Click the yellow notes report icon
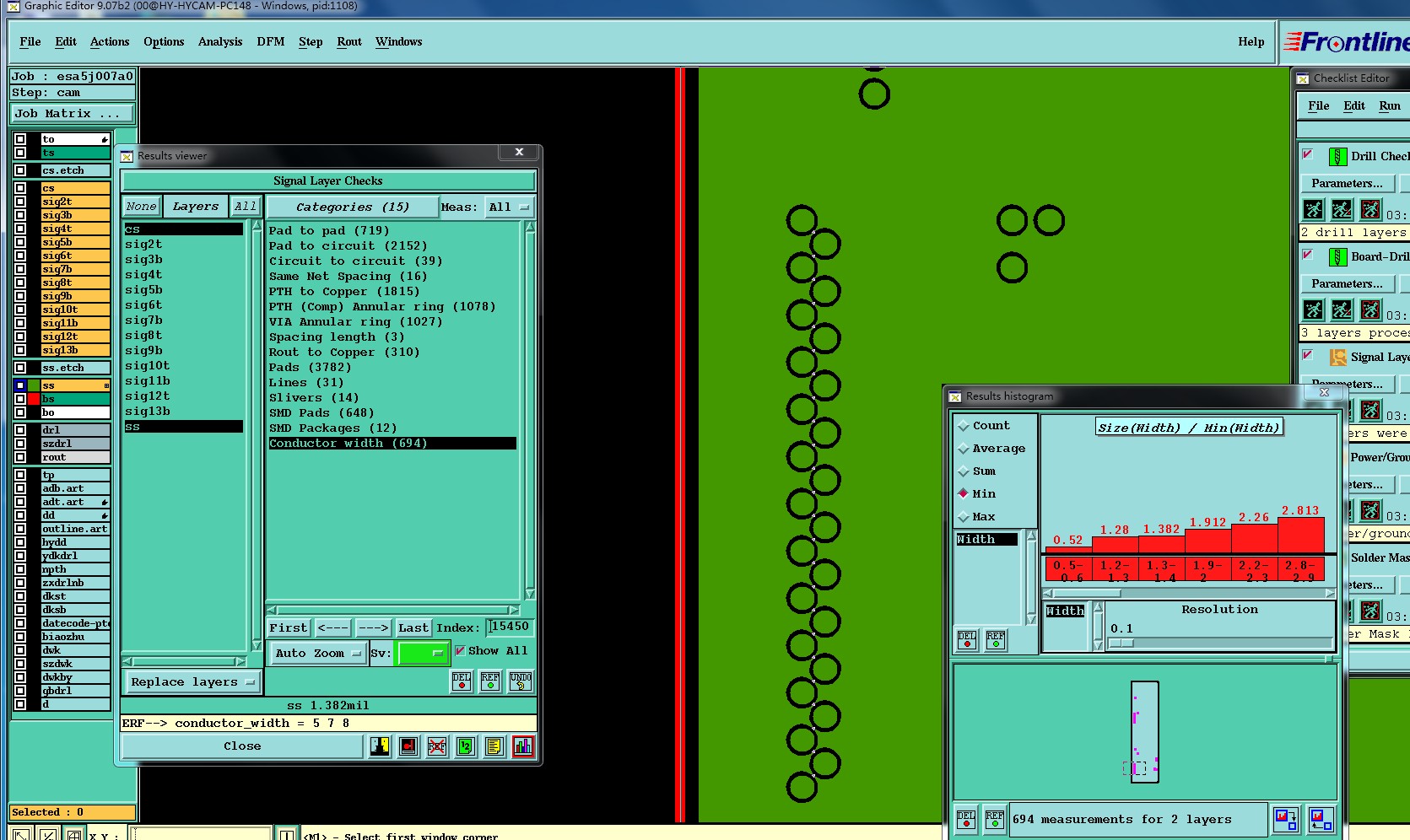The image size is (1410, 840). tap(494, 746)
